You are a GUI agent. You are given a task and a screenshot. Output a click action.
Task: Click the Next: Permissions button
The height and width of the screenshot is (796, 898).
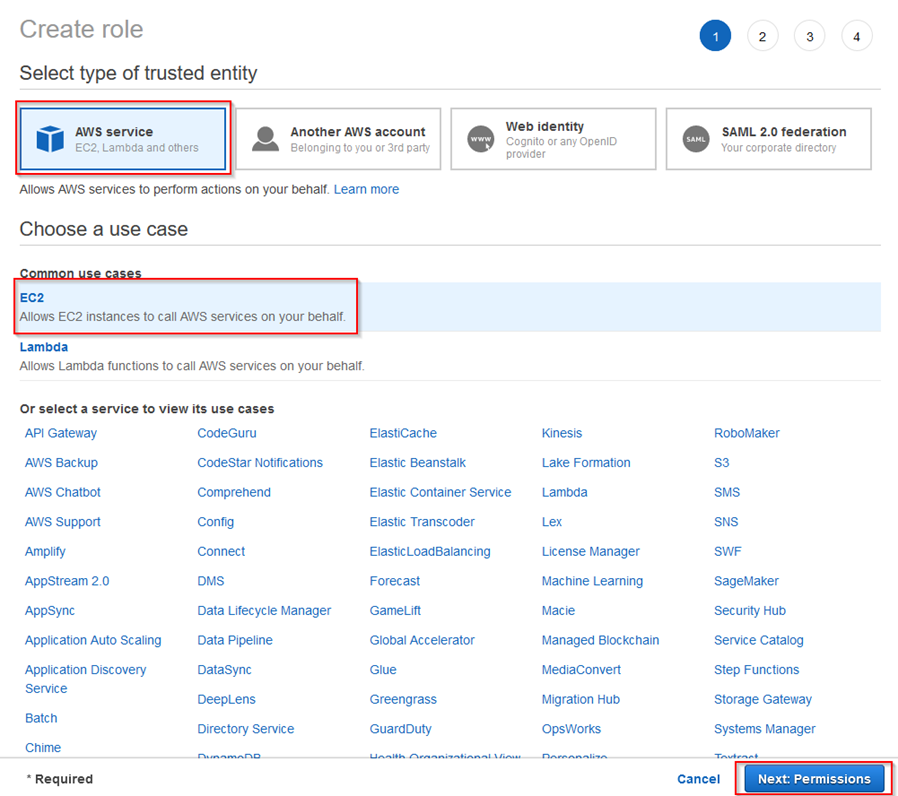pos(814,779)
